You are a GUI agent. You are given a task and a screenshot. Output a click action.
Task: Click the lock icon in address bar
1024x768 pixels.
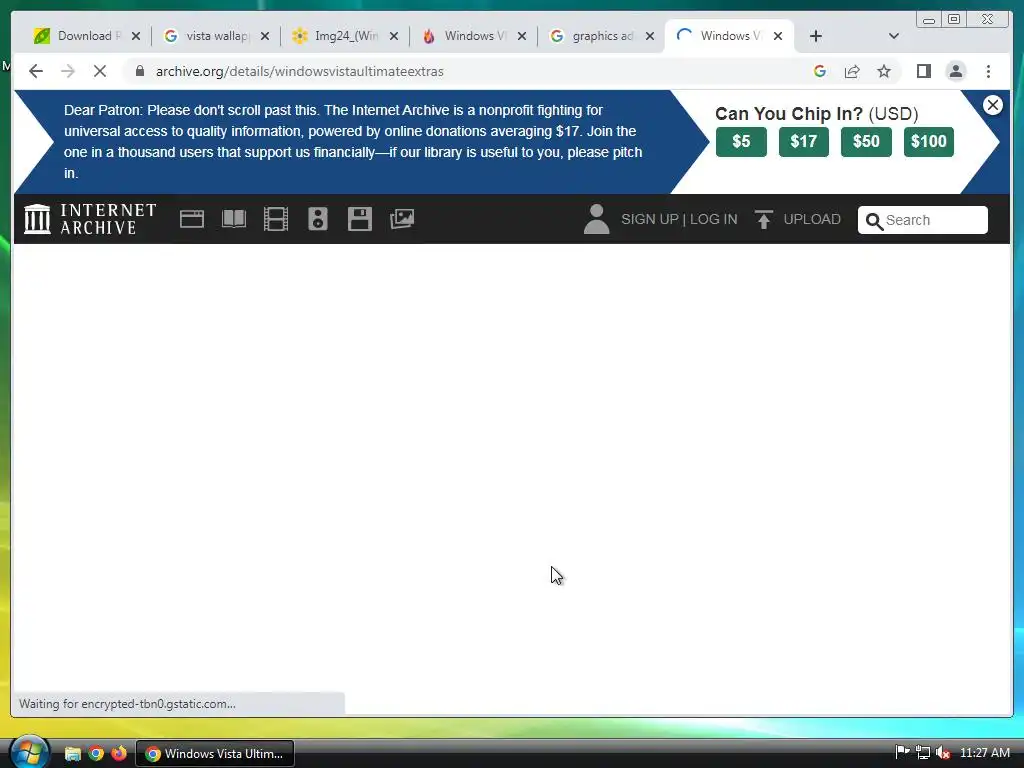pos(140,71)
